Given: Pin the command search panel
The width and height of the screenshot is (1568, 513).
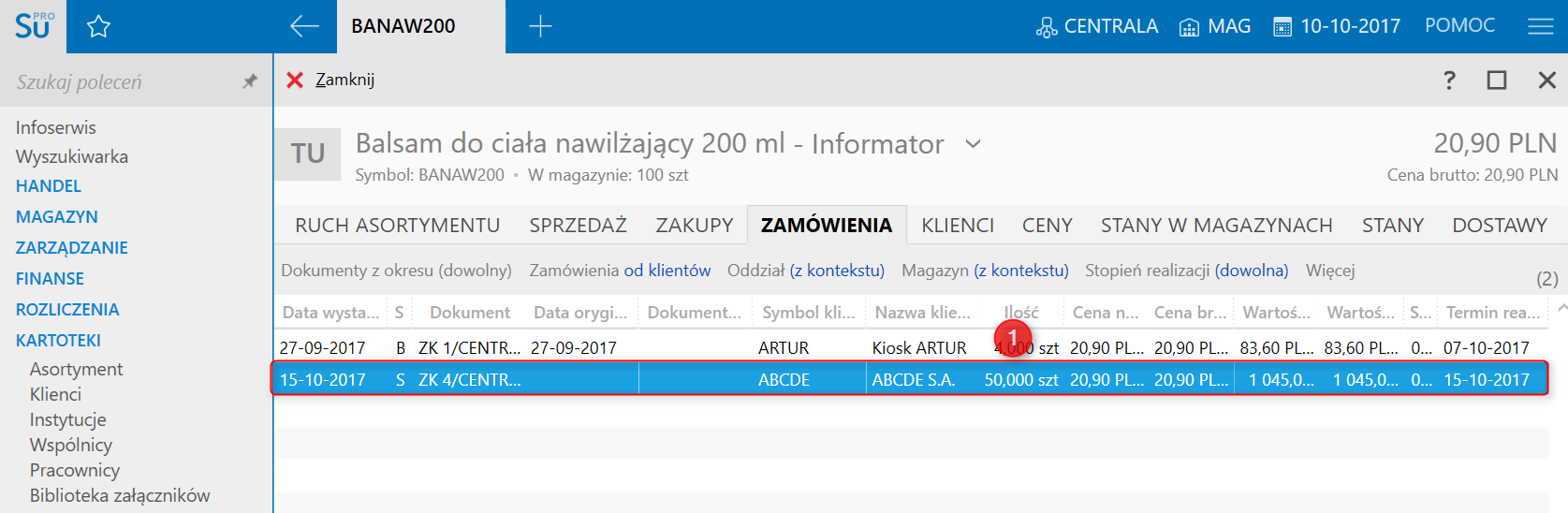Looking at the screenshot, I should pyautogui.click(x=249, y=81).
